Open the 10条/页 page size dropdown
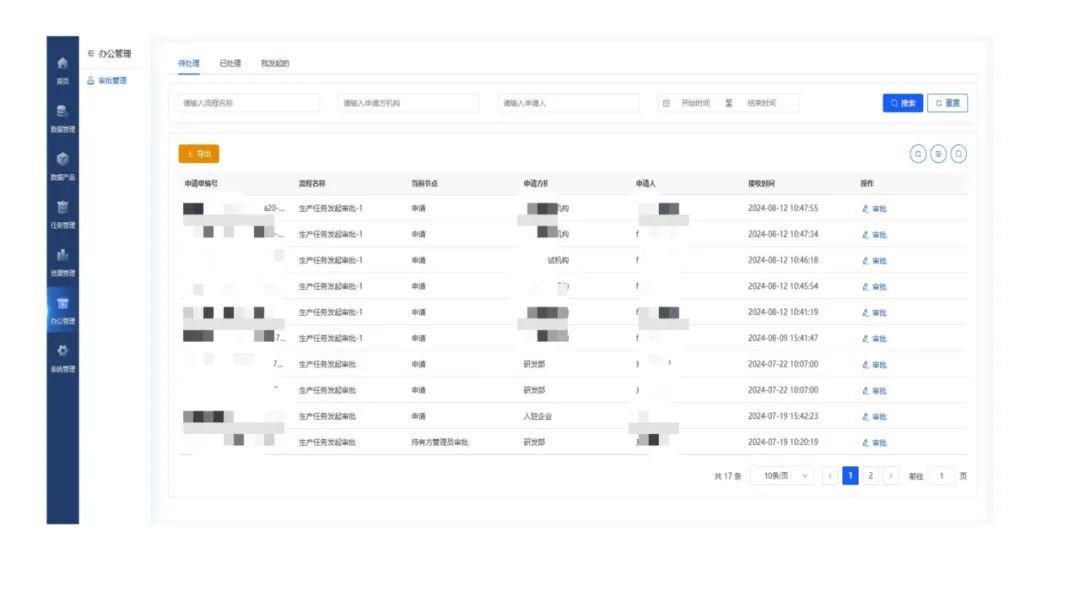 (x=782, y=476)
